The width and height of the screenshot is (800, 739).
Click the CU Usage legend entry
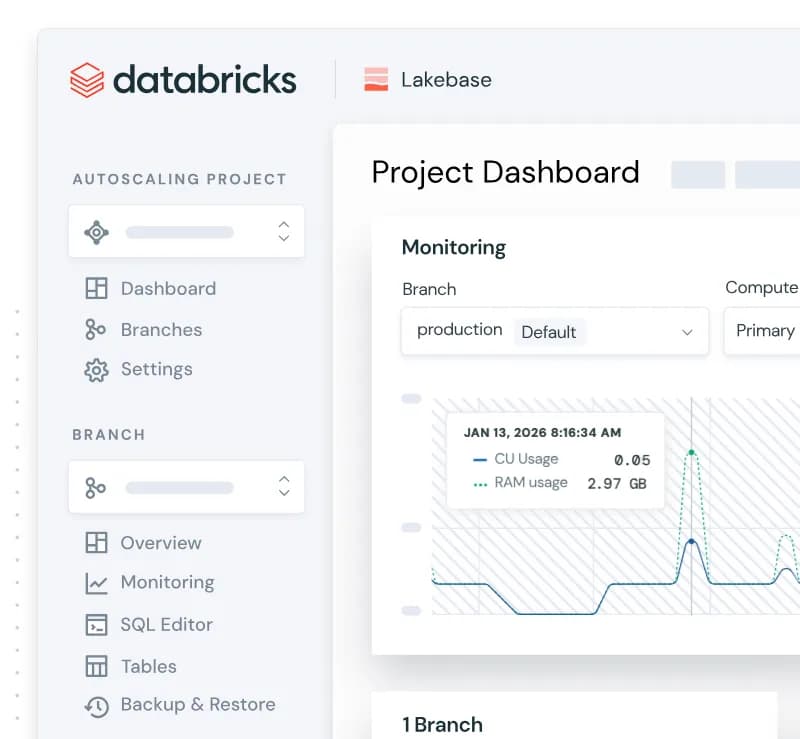point(516,459)
